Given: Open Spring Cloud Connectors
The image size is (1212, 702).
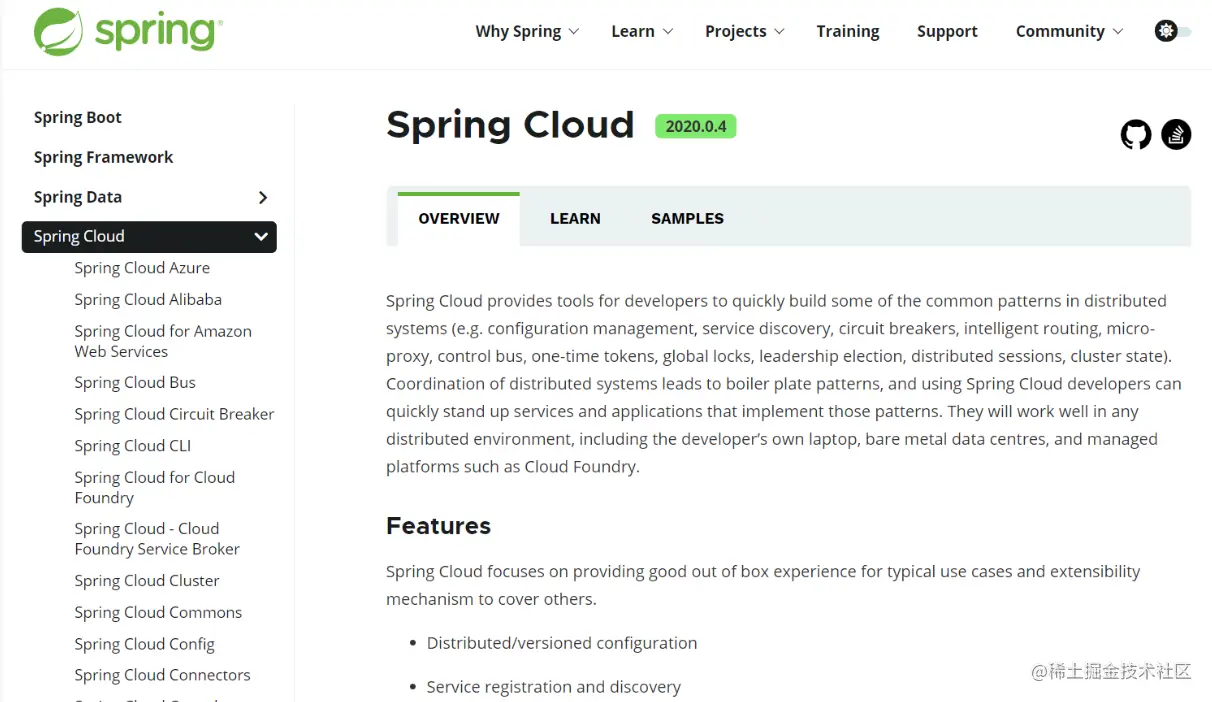Looking at the screenshot, I should coord(162,675).
